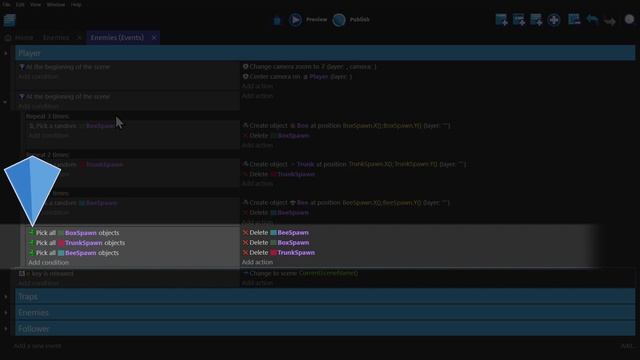Click the green icon before Pick all BeeSpawn
The image size is (640, 360).
tap(31, 253)
